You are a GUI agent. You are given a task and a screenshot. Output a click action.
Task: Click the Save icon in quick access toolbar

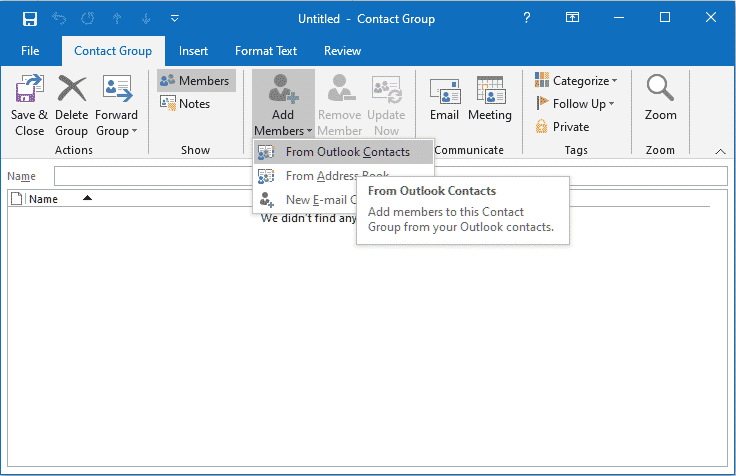(x=30, y=19)
